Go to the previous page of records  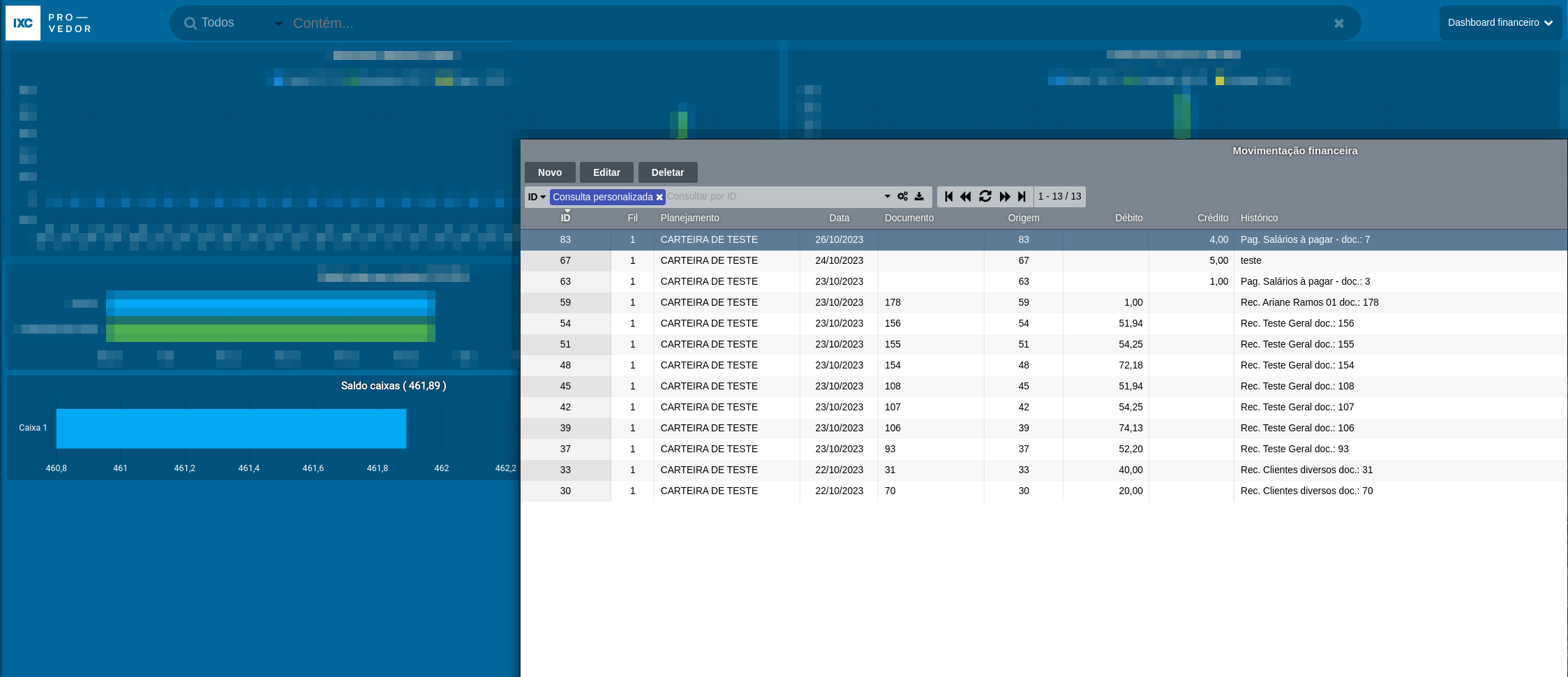click(x=966, y=197)
